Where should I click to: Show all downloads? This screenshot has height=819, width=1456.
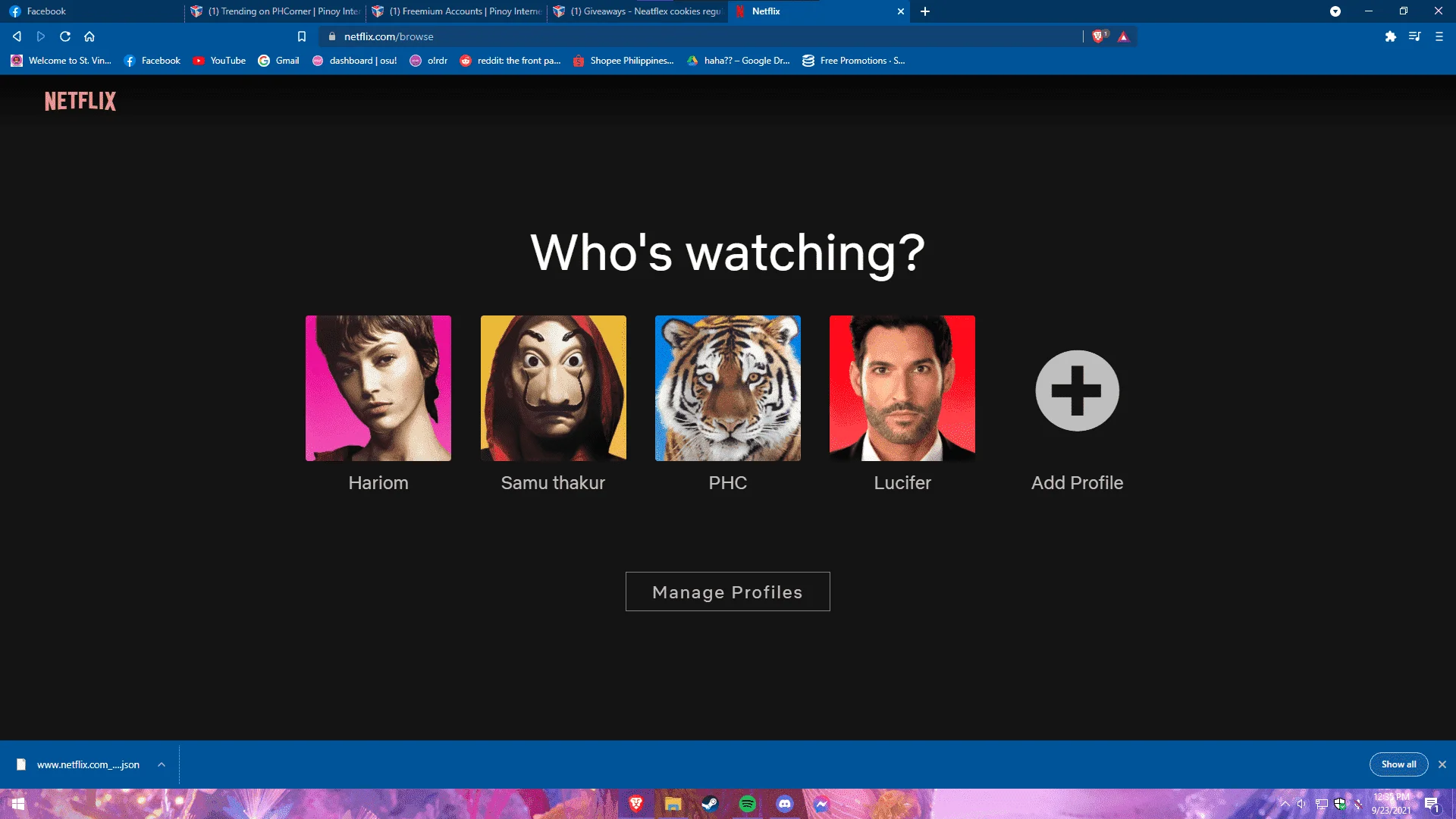[1398, 764]
